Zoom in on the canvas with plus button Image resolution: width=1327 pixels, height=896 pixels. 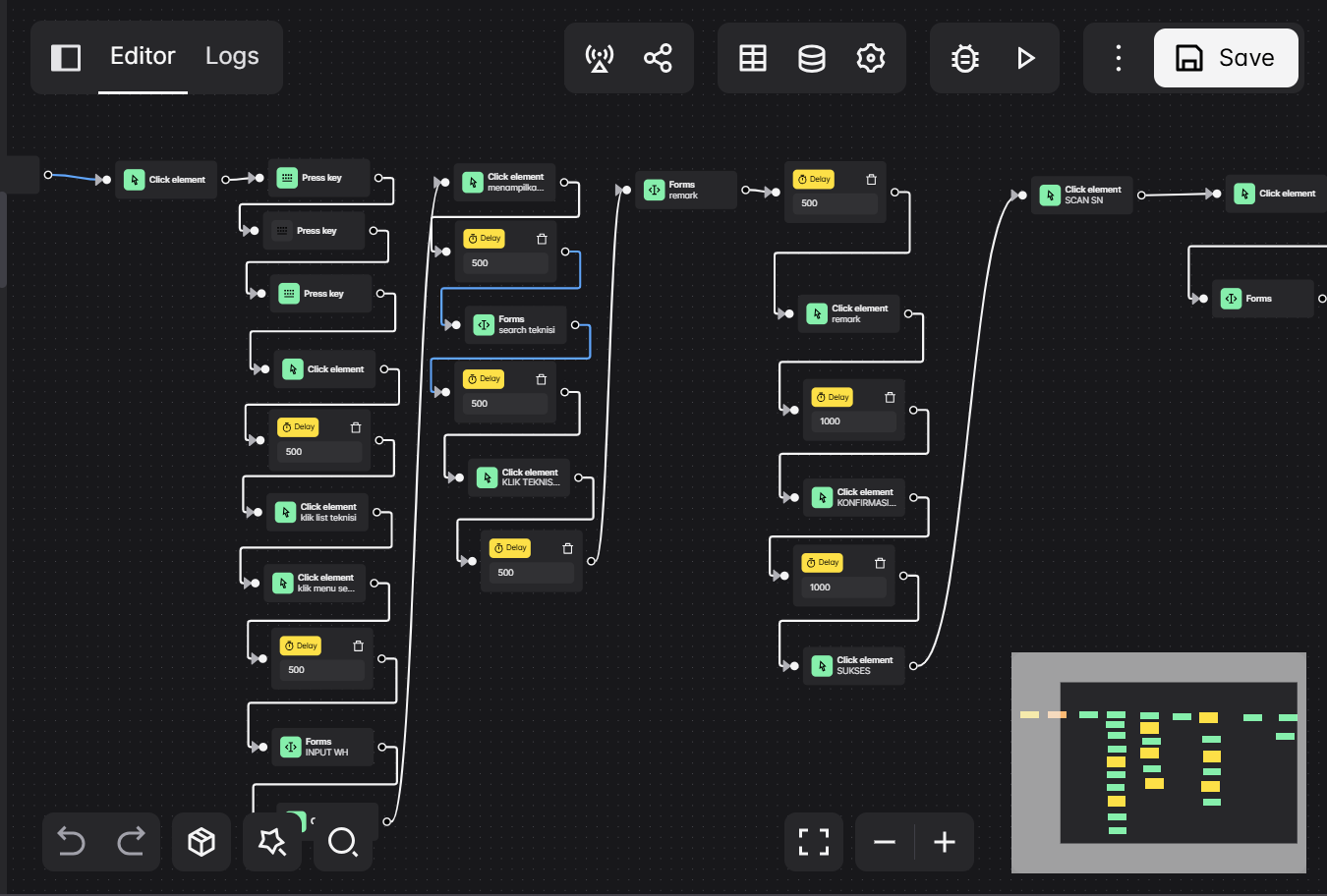pyautogui.click(x=945, y=842)
